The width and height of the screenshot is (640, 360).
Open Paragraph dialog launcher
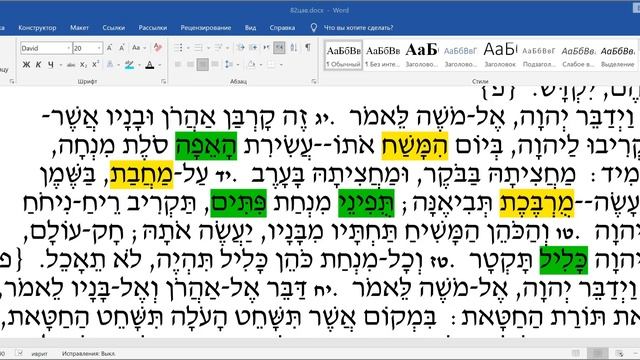tap(314, 82)
